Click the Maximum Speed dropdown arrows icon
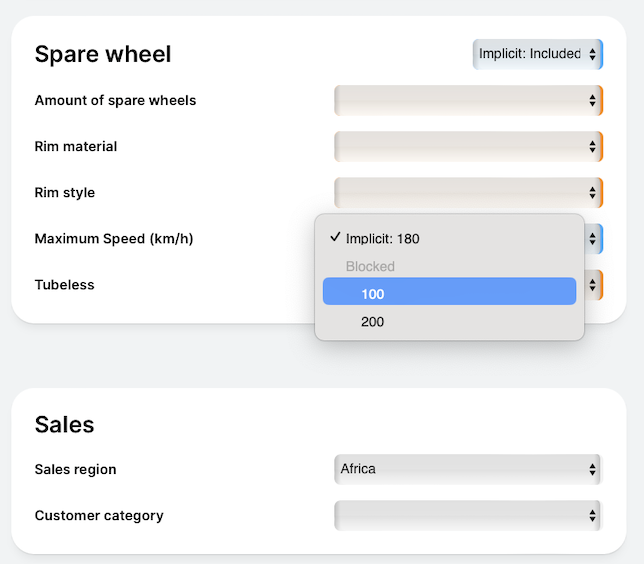The width and height of the screenshot is (644, 564). click(x=592, y=239)
